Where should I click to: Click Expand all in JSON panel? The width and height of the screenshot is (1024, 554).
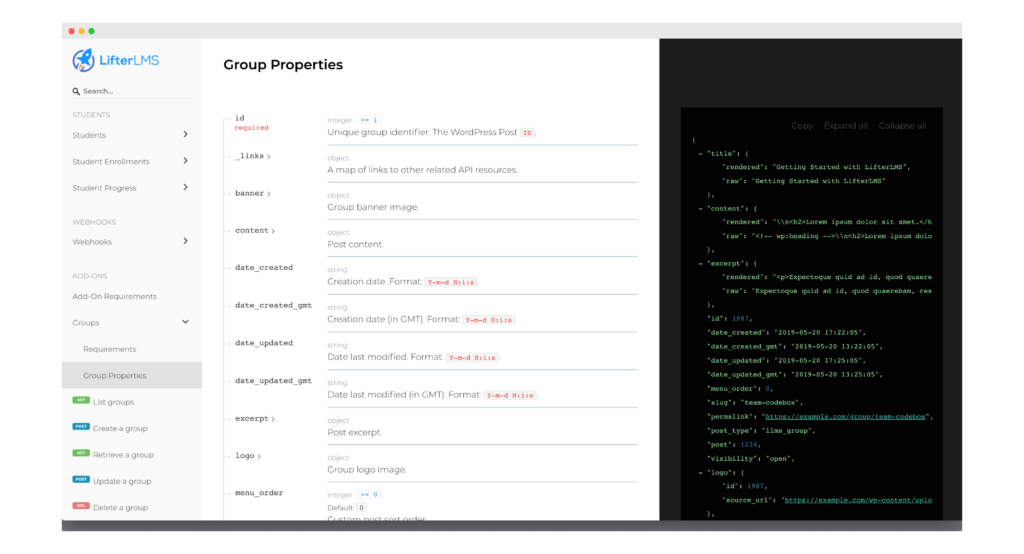[846, 125]
